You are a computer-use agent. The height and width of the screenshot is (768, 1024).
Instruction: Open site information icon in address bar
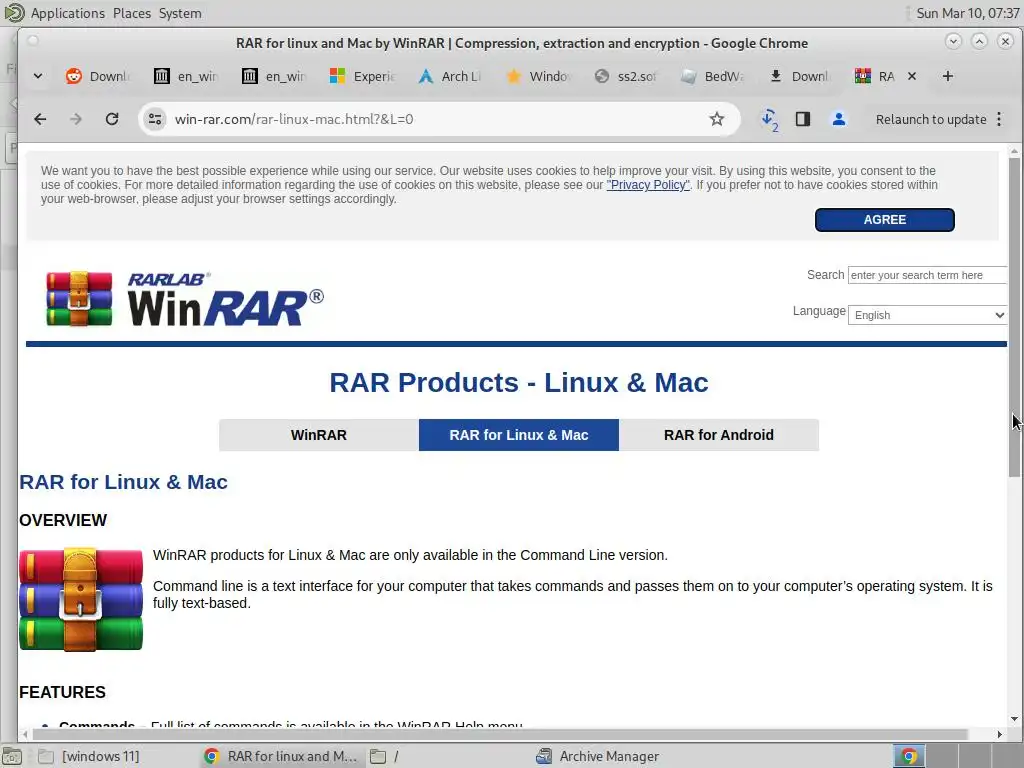pos(155,119)
